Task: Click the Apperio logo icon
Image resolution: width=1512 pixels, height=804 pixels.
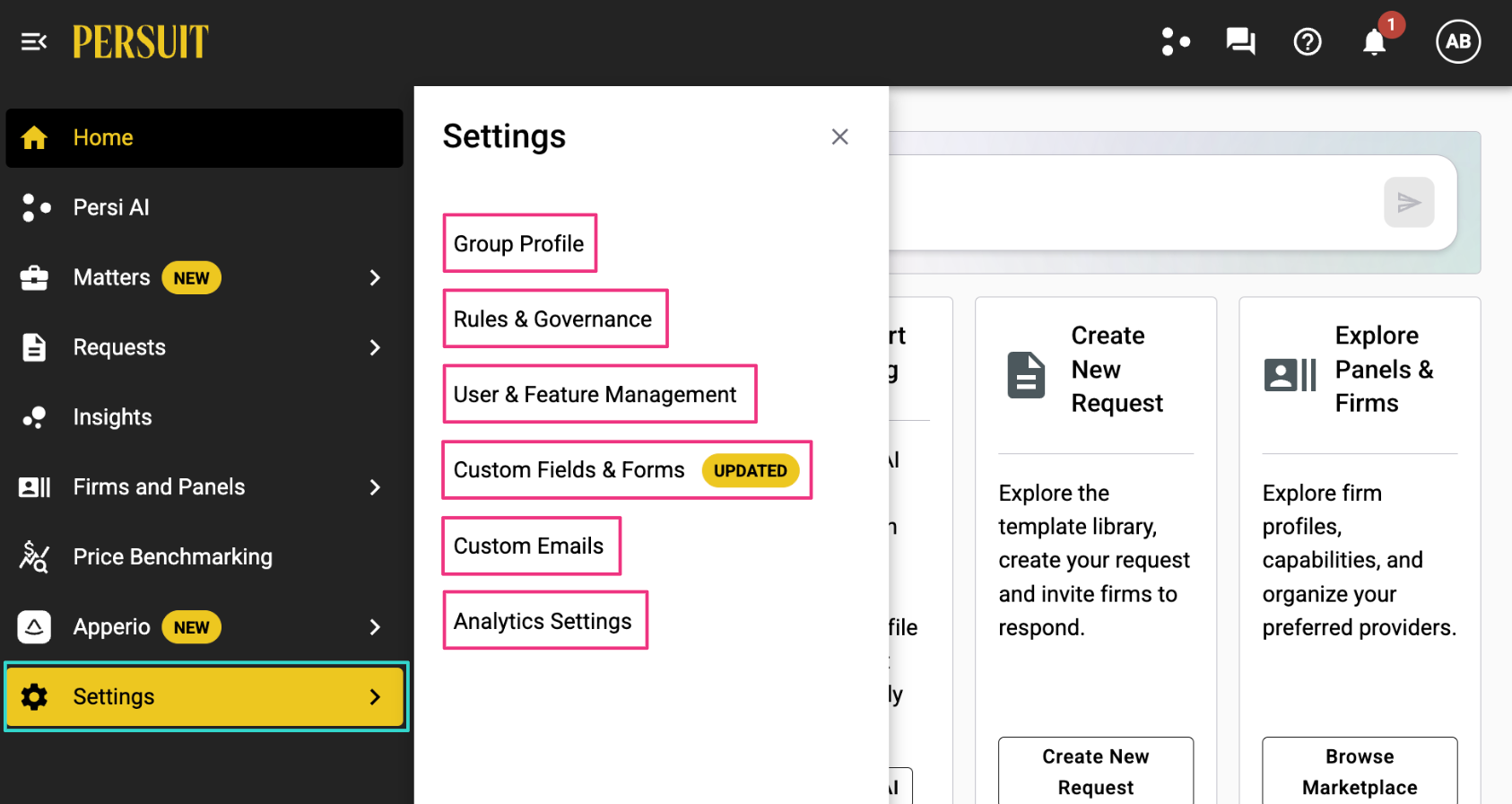Action: (x=34, y=627)
